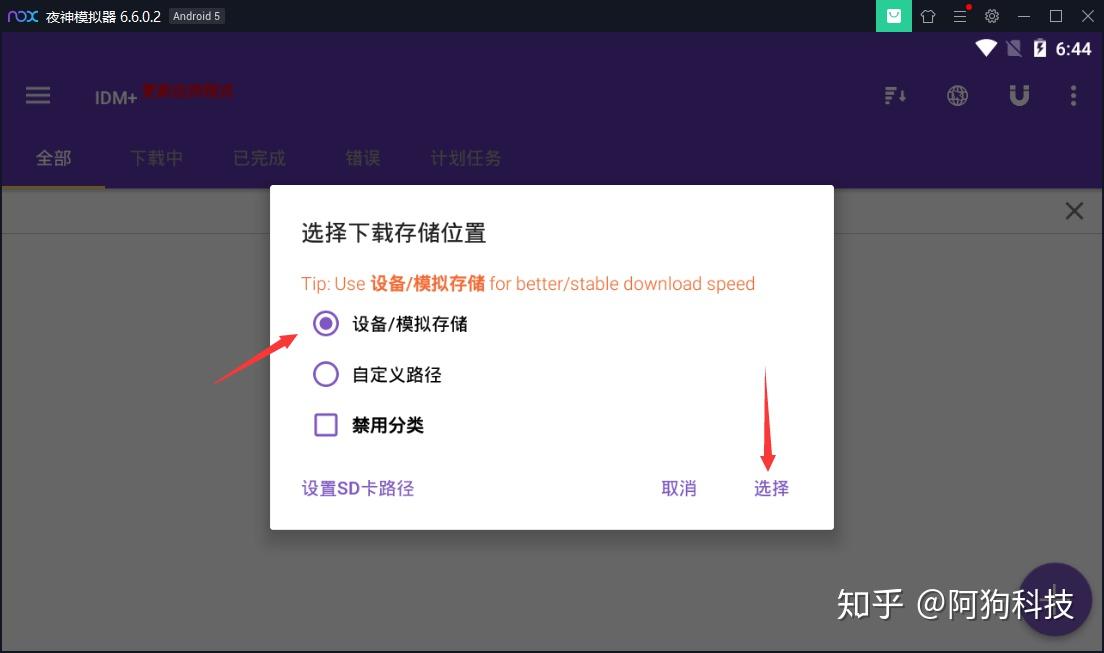This screenshot has width=1104, height=653.
Task: Open the Nox theme shirt icon
Action: 928,16
